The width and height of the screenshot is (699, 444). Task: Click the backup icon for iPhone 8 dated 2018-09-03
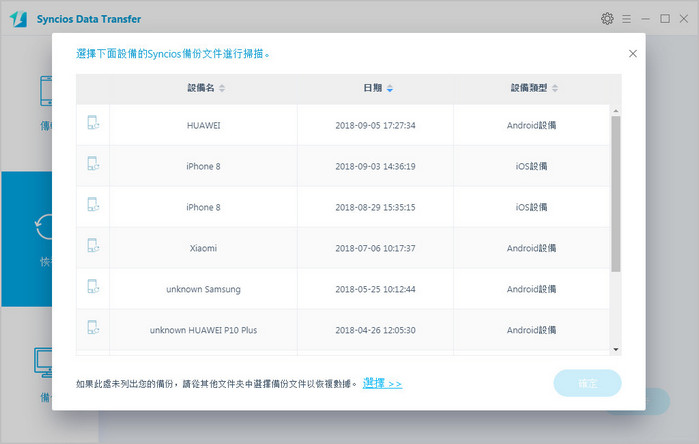coord(93,164)
